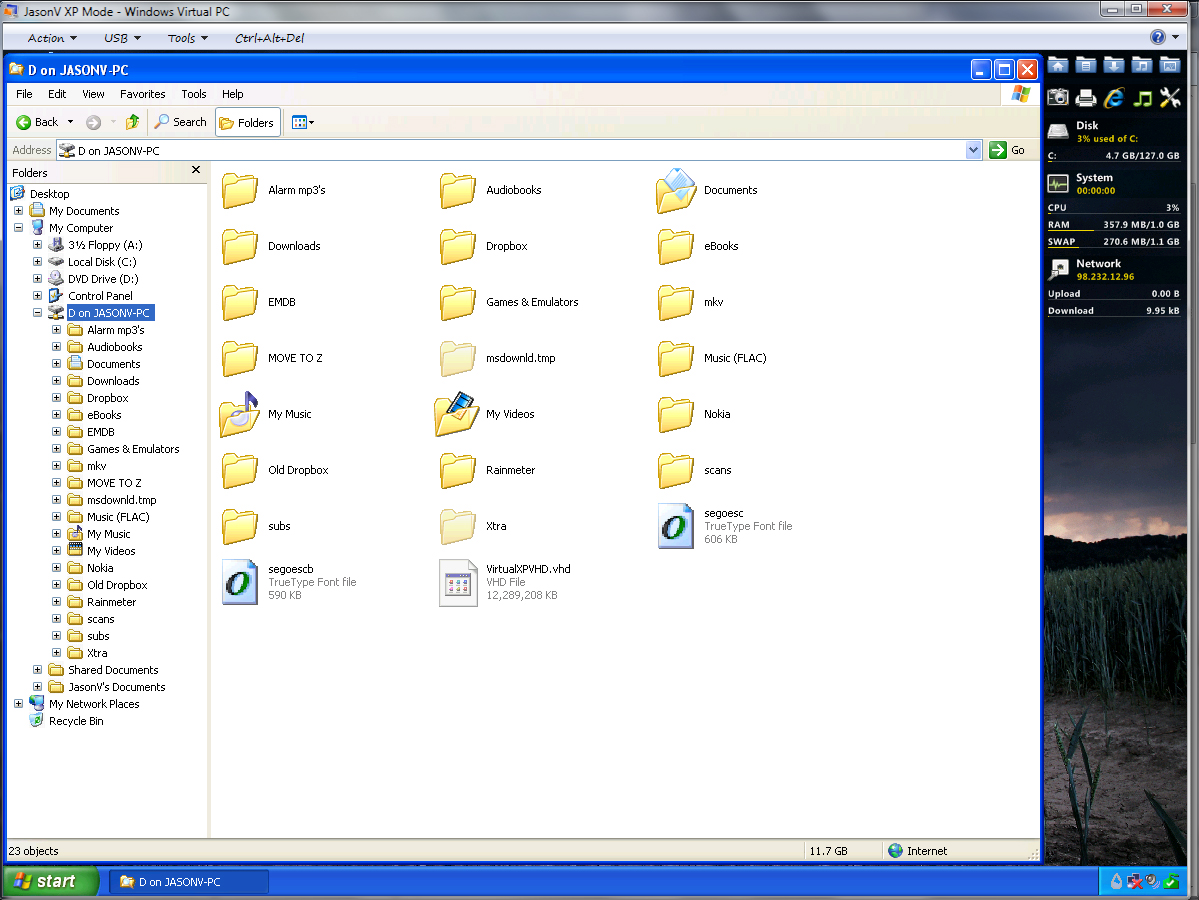
Task: Click the Up one level folder icon
Action: click(132, 122)
